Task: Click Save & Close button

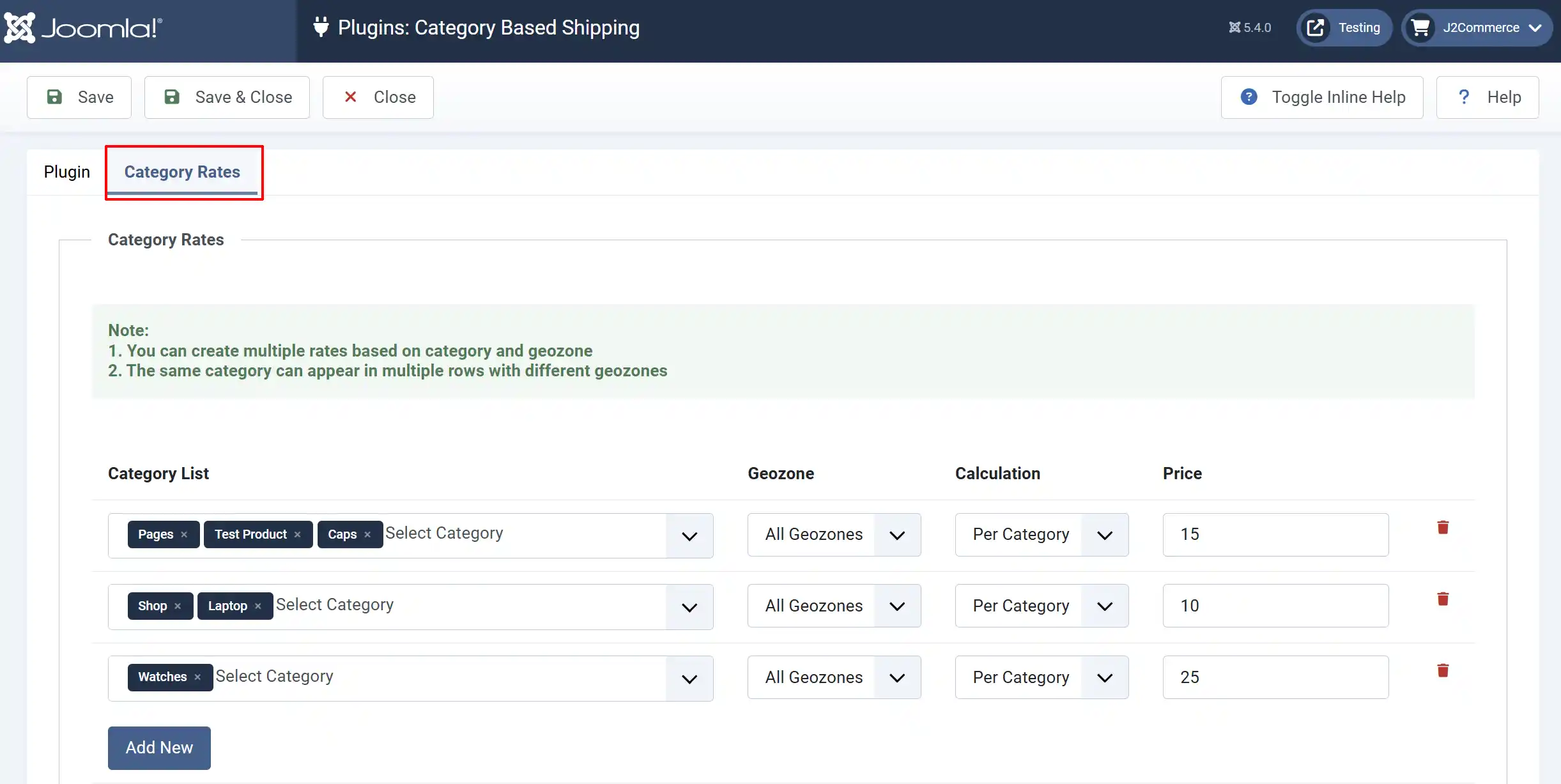Action: pyautogui.click(x=227, y=97)
